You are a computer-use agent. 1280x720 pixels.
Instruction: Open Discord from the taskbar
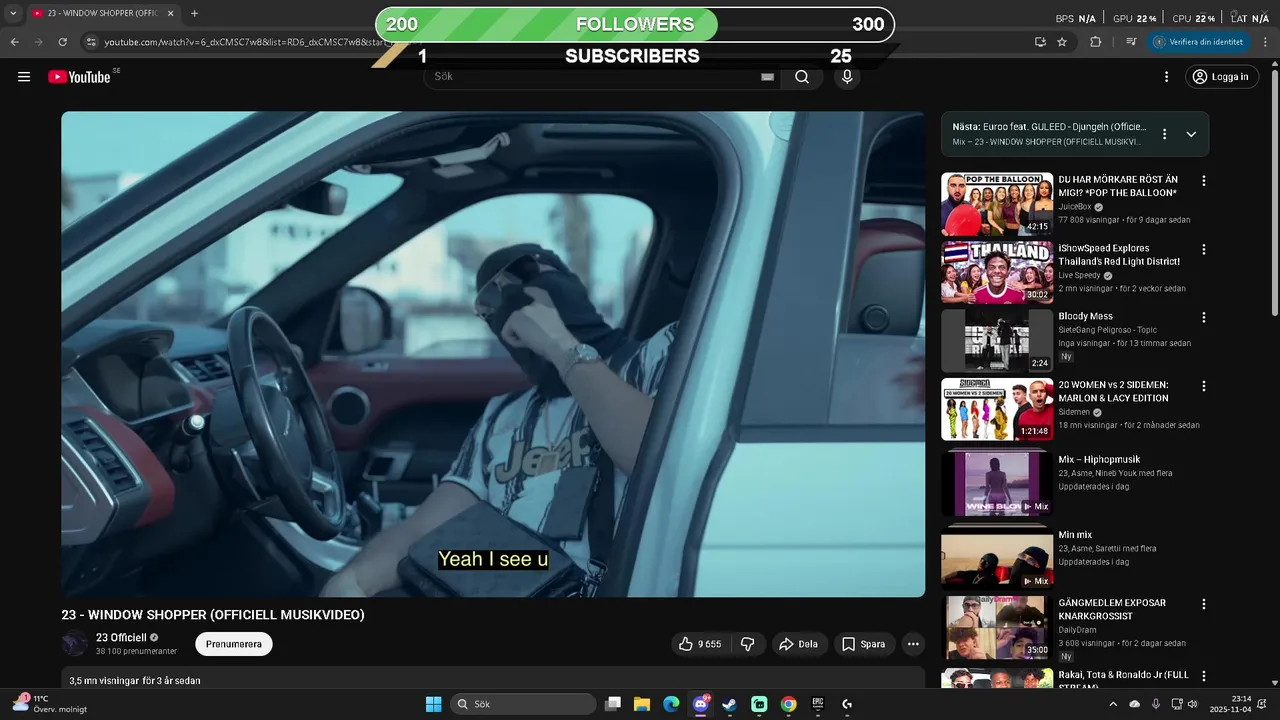(x=701, y=704)
